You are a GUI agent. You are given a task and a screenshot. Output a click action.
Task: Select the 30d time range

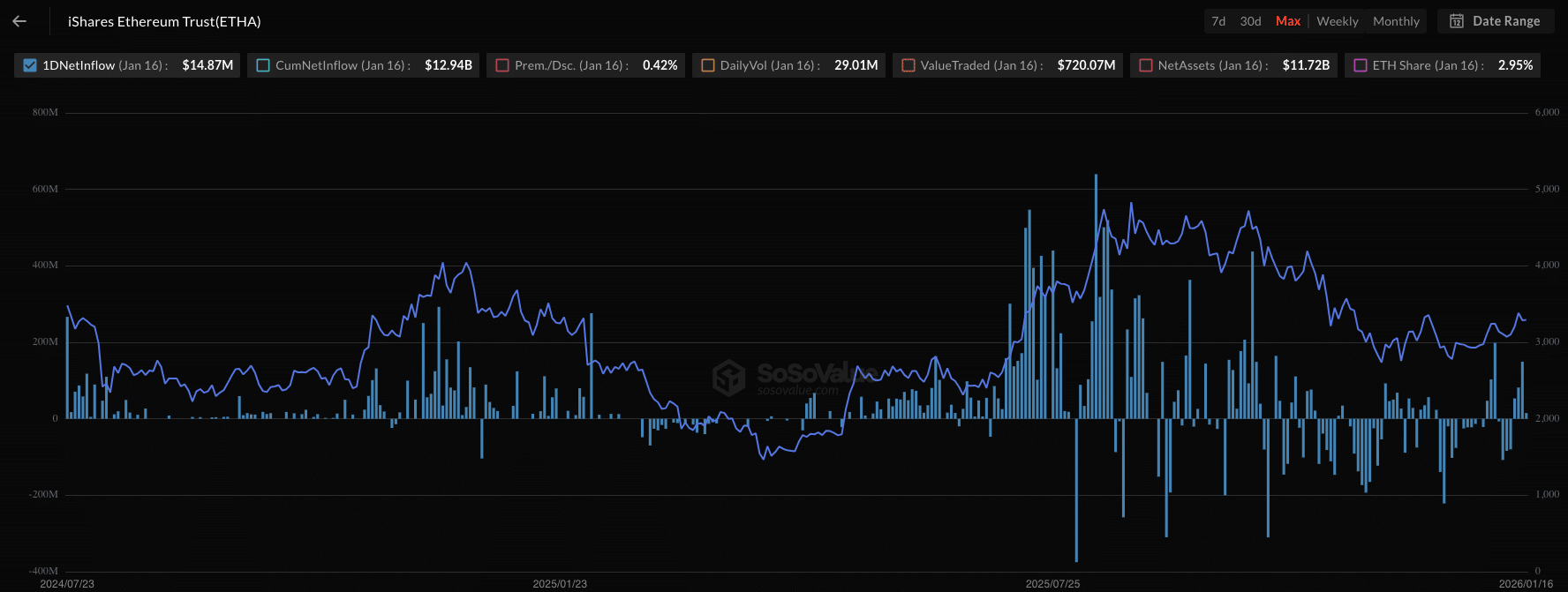(1250, 21)
